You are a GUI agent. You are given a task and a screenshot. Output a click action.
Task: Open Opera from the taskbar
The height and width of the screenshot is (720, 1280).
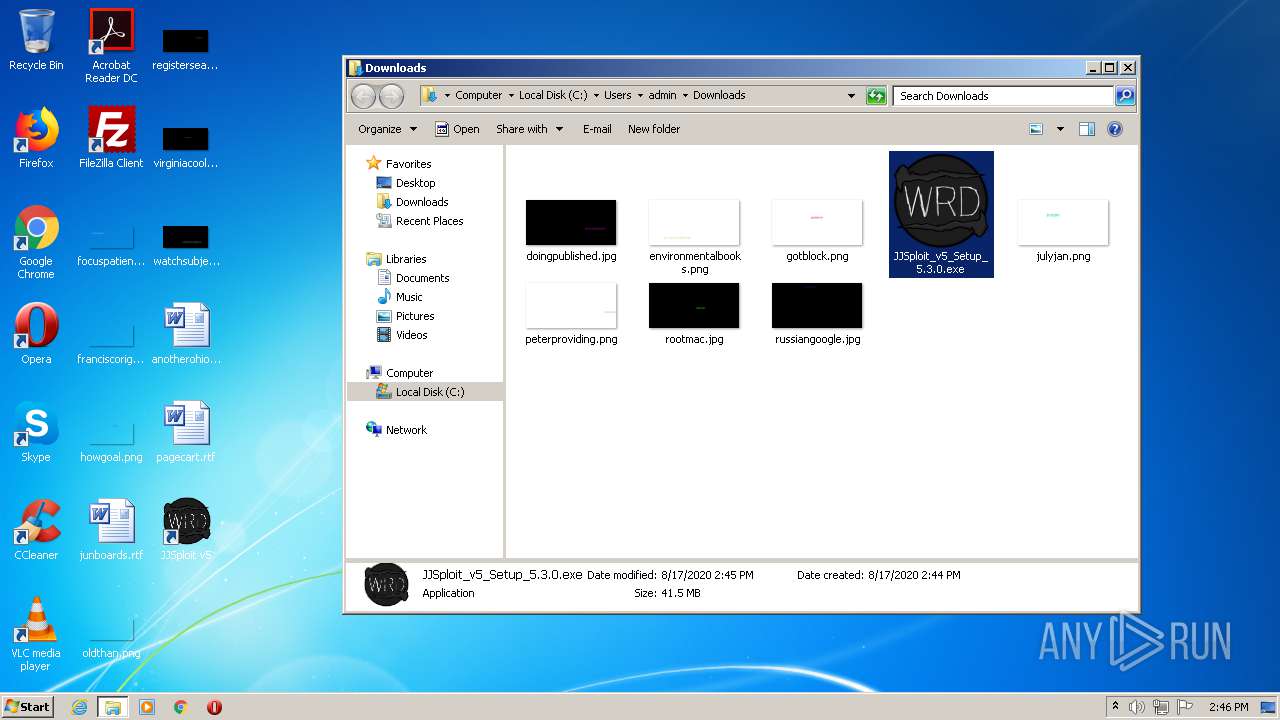pos(214,707)
